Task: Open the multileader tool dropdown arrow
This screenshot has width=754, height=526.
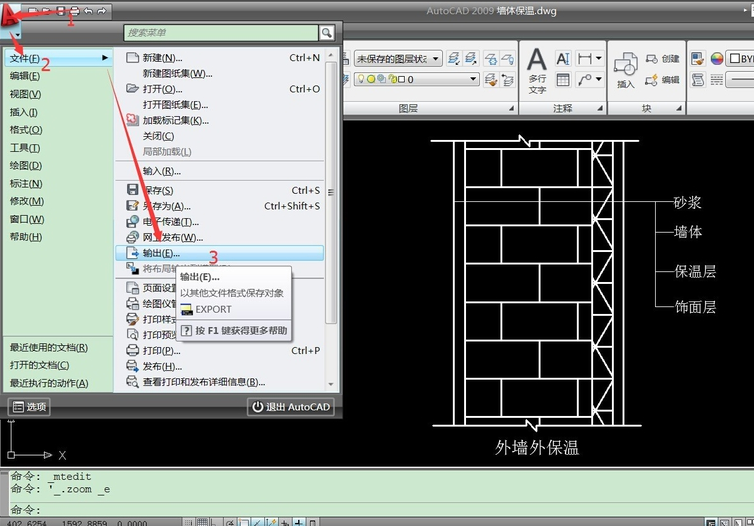Action: [599, 79]
